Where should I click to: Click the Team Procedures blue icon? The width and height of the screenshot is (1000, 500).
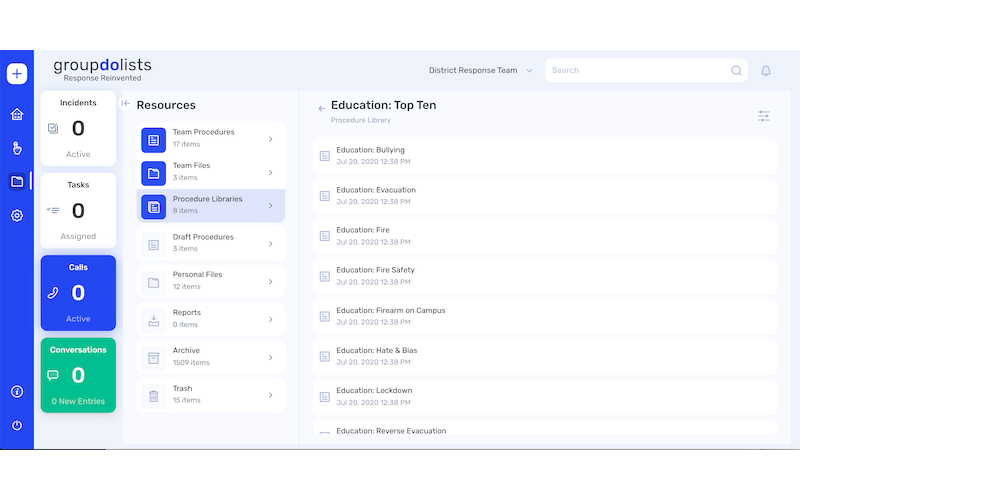point(154,140)
